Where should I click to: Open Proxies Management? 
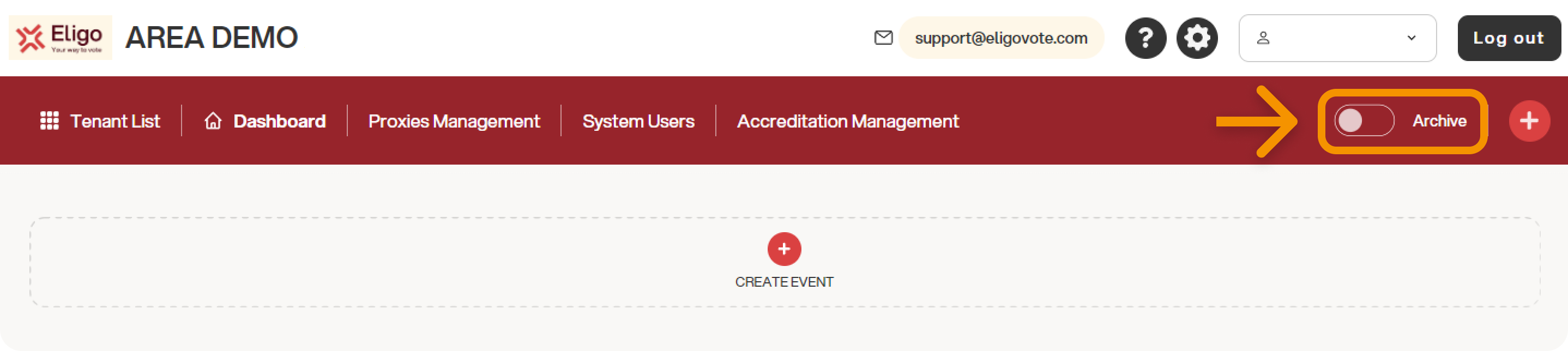454,121
